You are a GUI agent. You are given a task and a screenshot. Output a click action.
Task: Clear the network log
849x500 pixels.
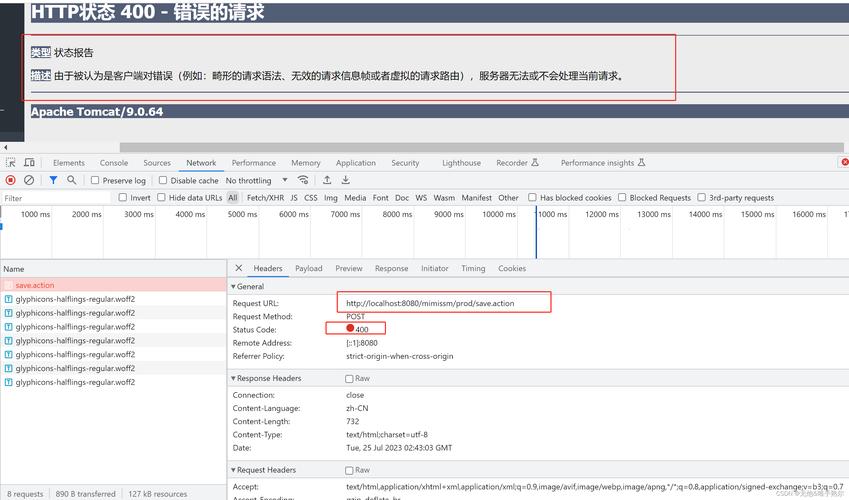[x=29, y=180]
